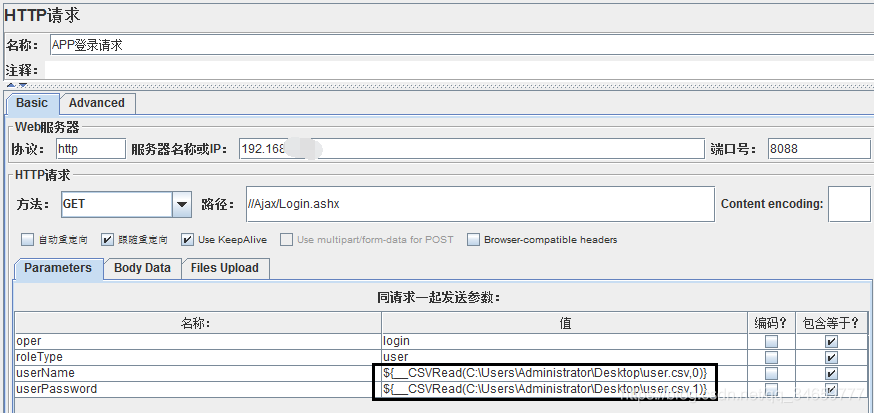Switch to the Basic tab
This screenshot has height=413, width=874.
pyautogui.click(x=32, y=103)
